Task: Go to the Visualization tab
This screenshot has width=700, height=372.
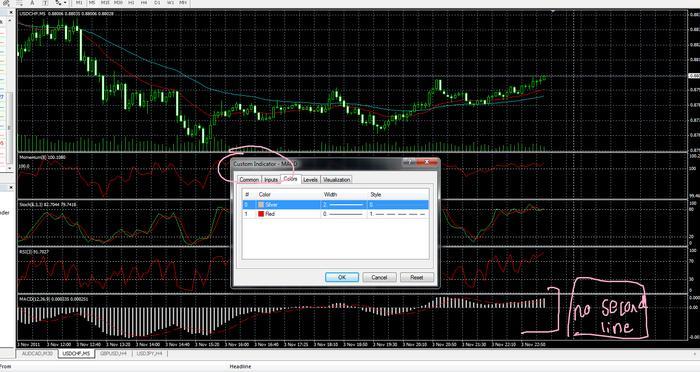Action: coord(337,180)
